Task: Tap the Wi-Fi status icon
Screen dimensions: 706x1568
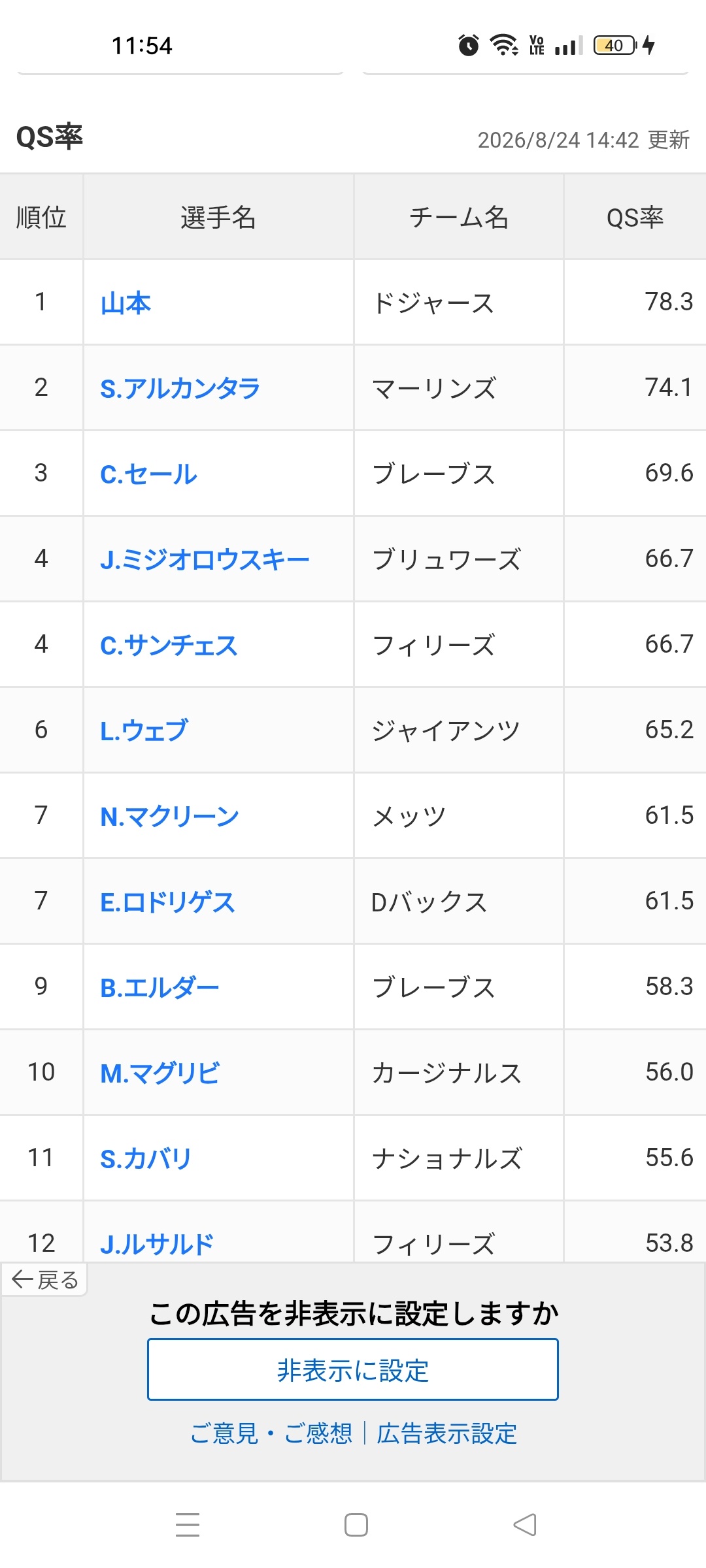Action: point(504,45)
